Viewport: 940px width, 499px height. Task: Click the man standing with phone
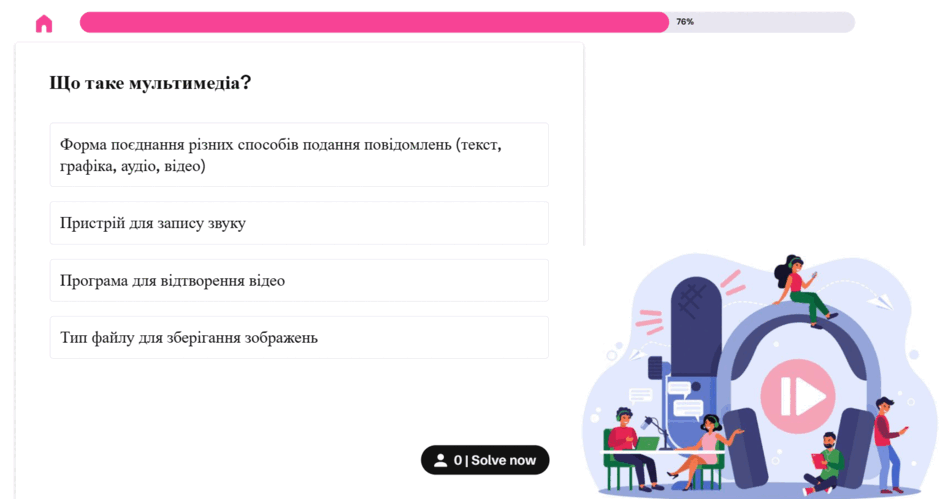pos(890,445)
